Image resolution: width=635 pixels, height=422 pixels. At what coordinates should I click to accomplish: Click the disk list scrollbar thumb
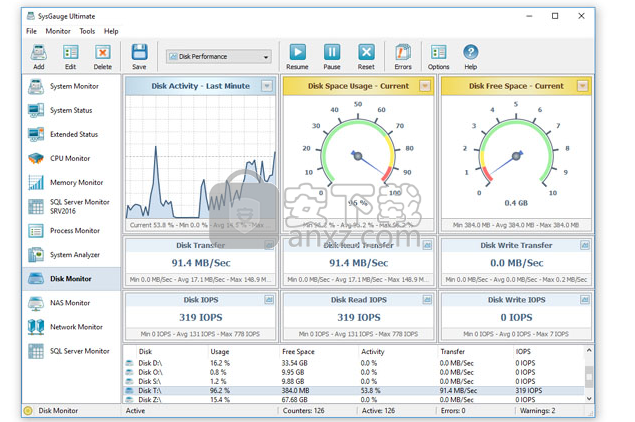point(589,377)
